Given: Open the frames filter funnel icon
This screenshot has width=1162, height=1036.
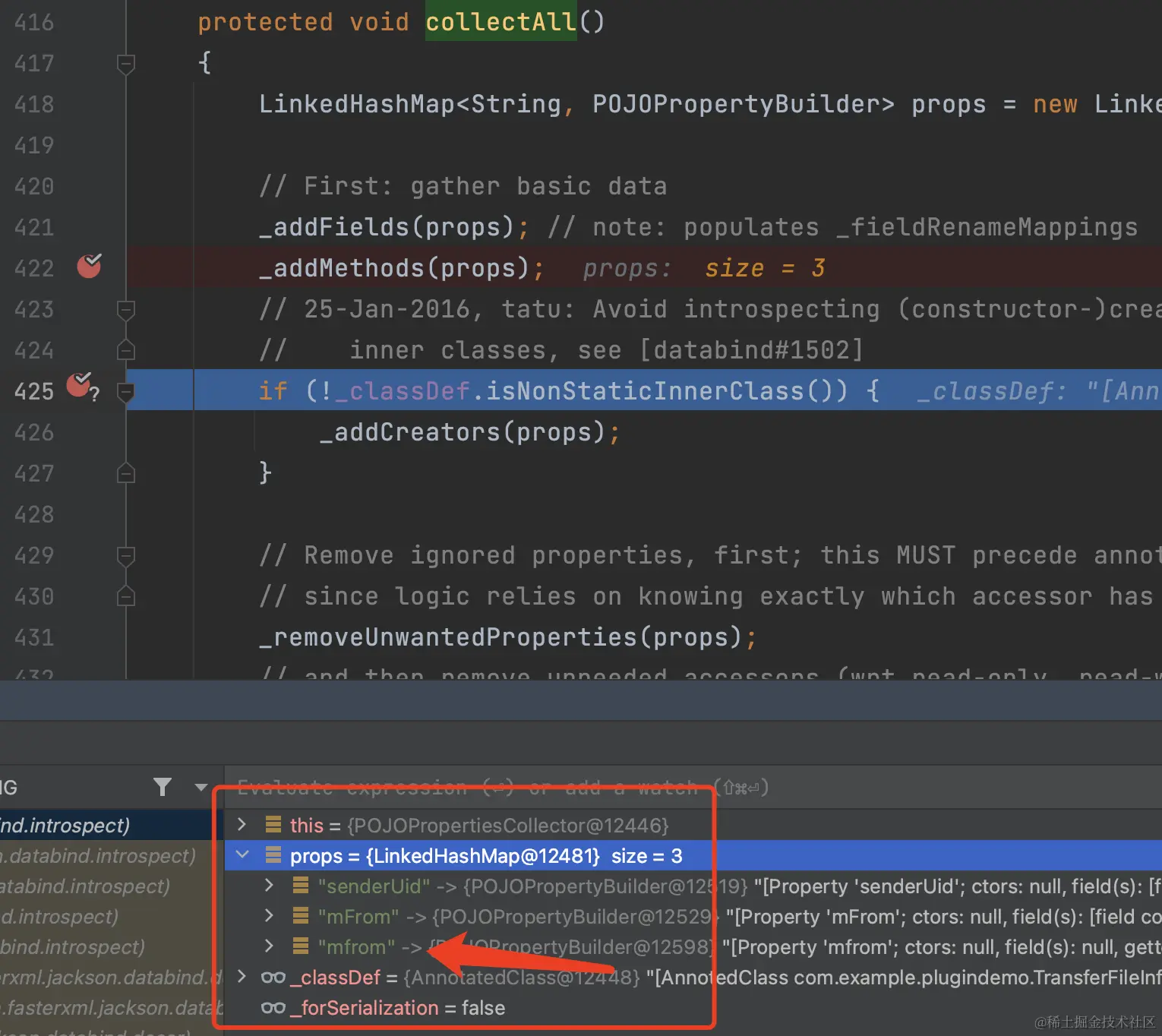Looking at the screenshot, I should click(162, 787).
